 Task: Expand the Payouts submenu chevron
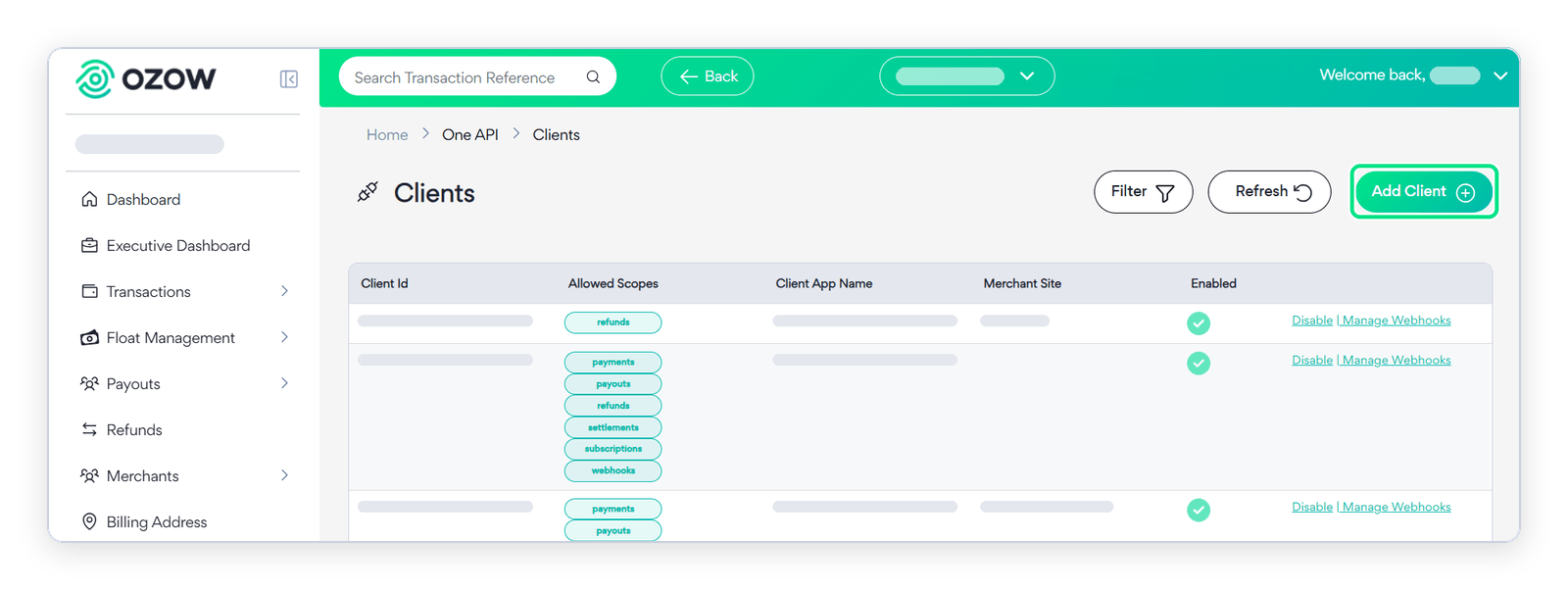click(x=284, y=383)
